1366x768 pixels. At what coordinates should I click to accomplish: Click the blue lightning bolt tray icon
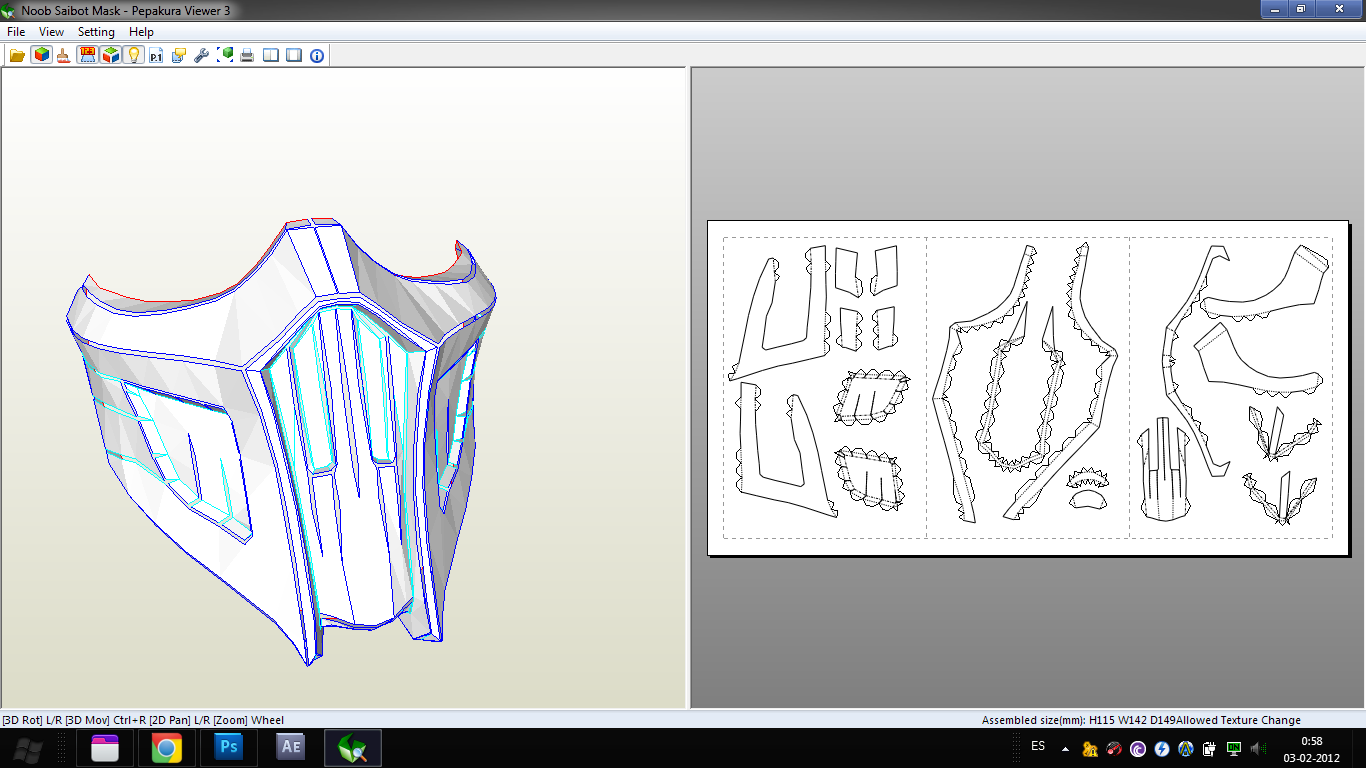coord(1162,748)
